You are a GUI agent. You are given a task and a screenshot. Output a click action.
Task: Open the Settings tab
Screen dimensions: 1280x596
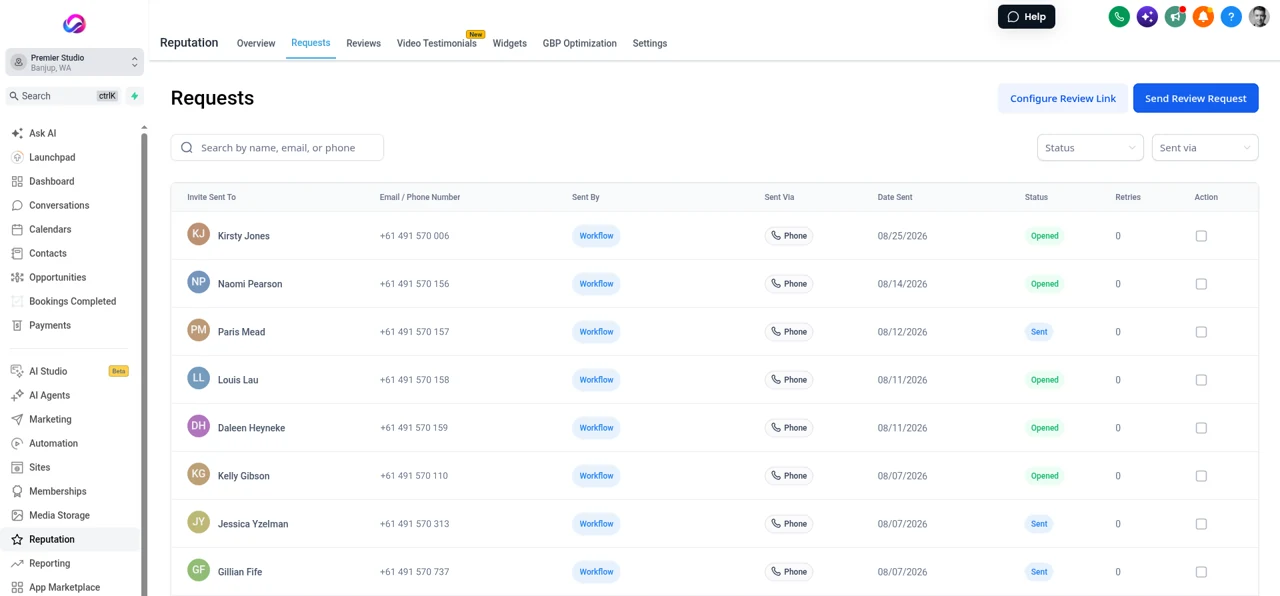[650, 43]
